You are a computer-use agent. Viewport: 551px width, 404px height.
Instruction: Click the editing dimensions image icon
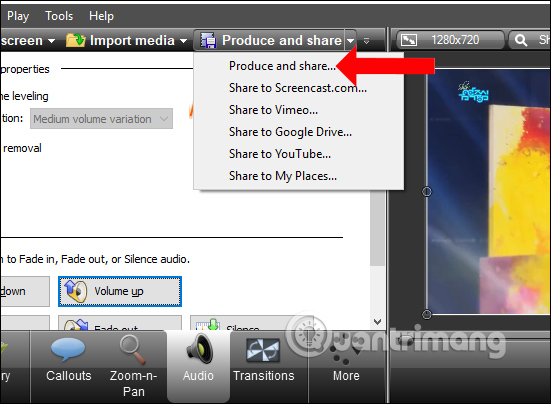409,40
